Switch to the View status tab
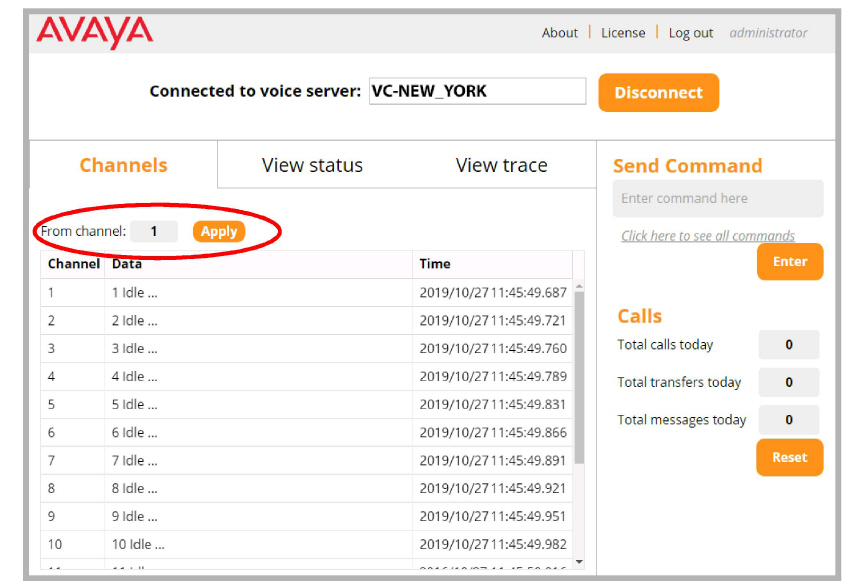Screen dimensions: 864x588 [312, 165]
